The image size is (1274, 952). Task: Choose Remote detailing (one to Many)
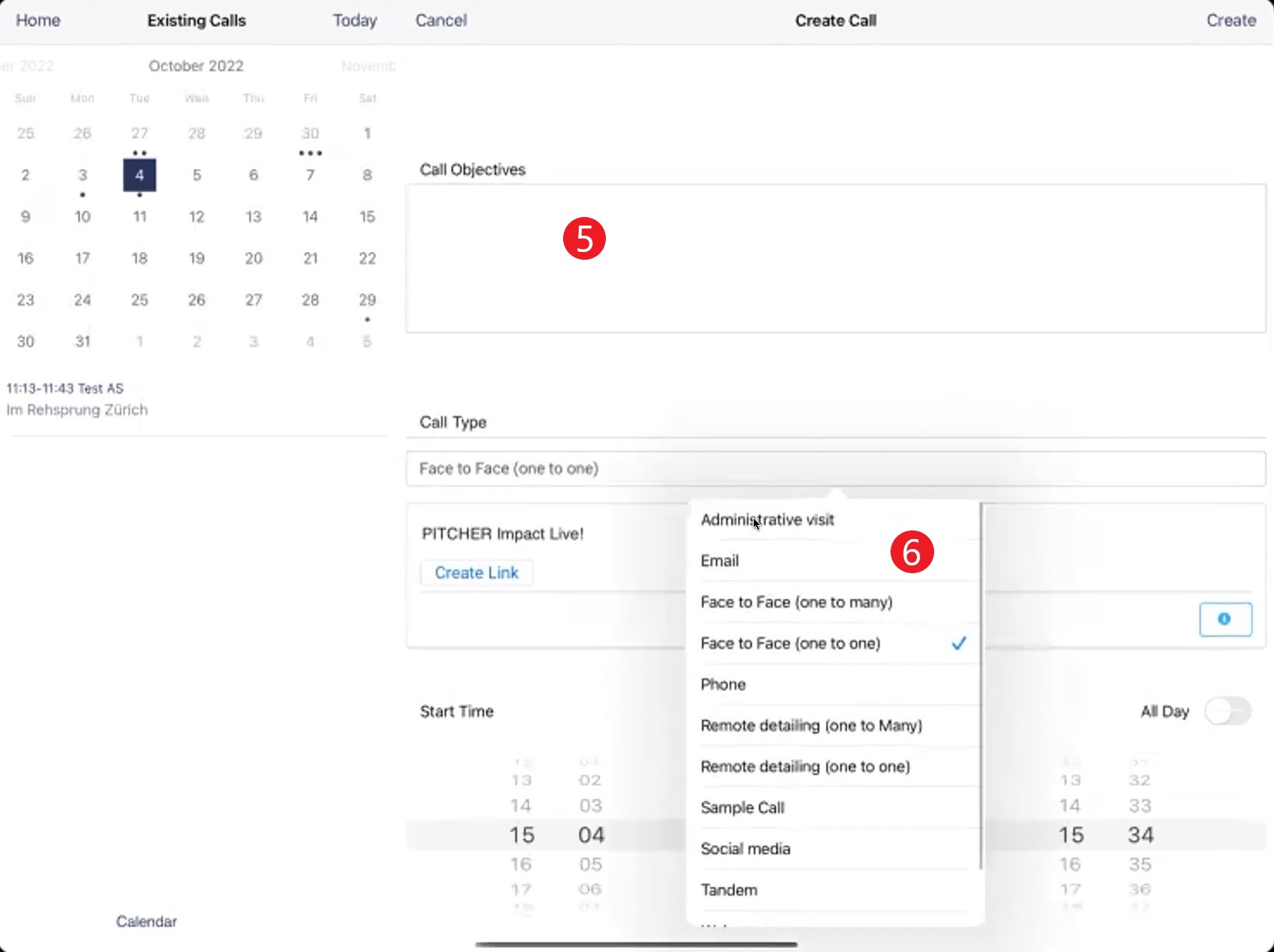811,726
